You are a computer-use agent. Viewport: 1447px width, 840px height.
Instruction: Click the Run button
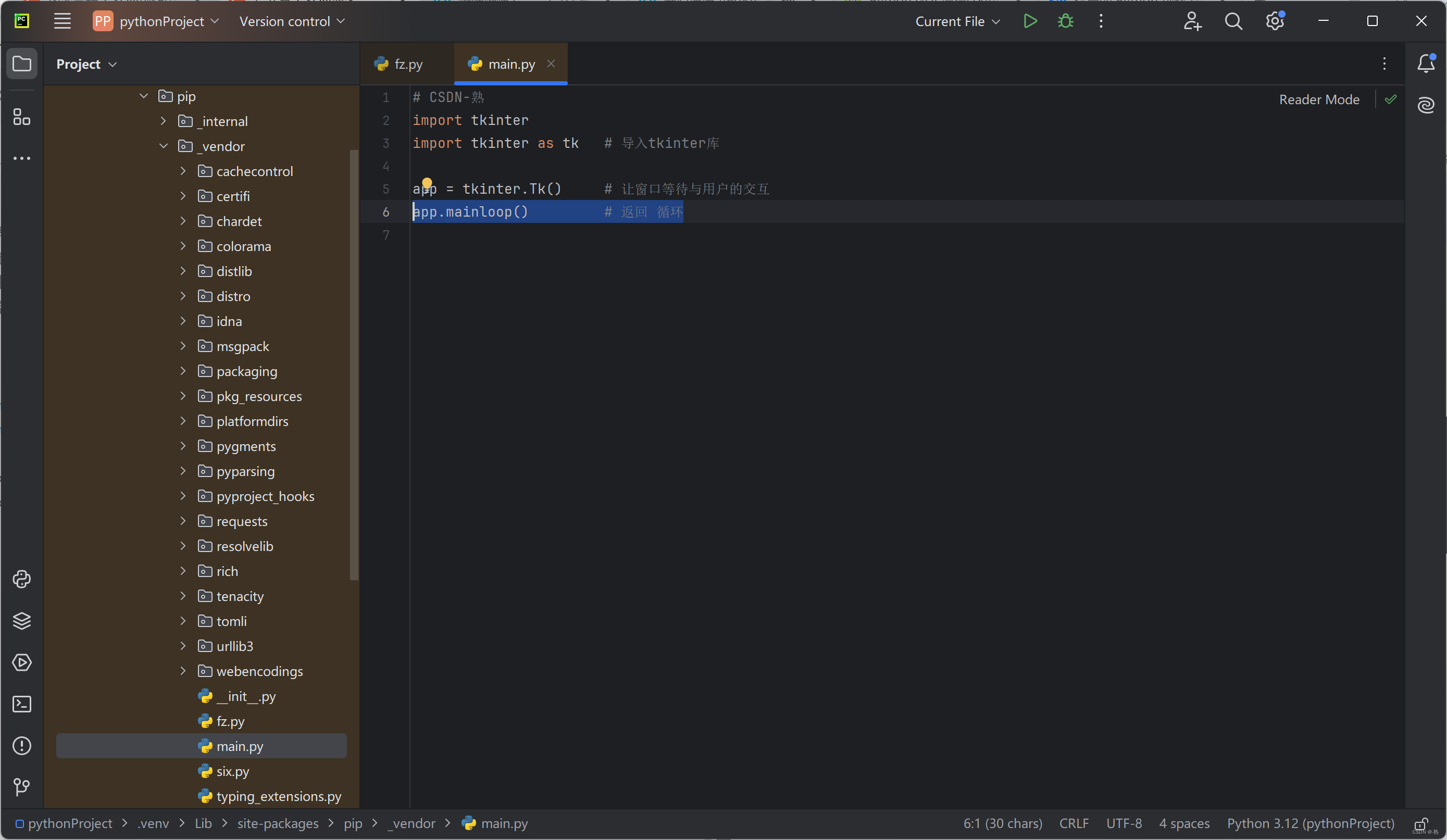point(1030,21)
